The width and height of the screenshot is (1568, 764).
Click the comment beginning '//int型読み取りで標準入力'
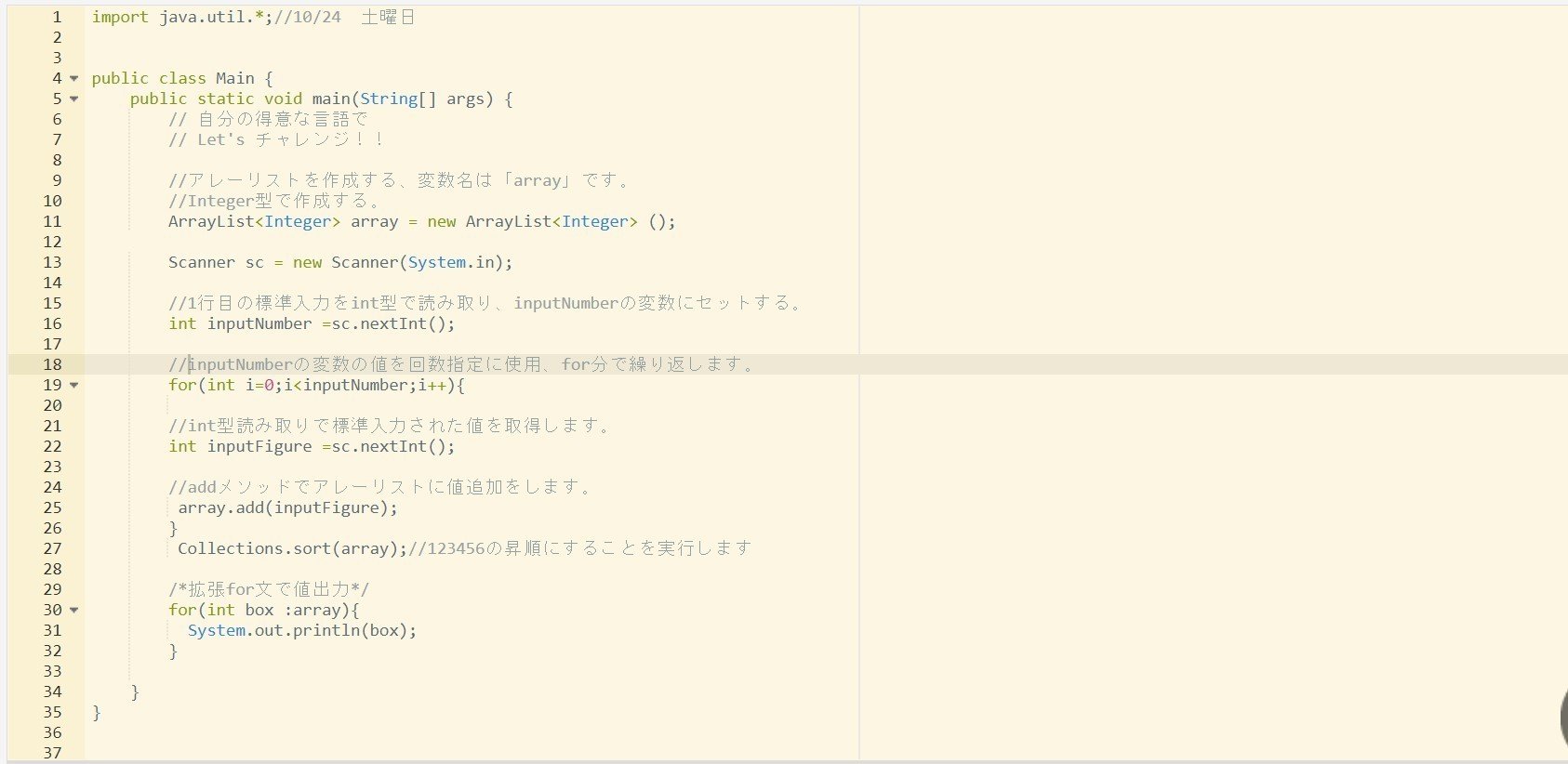tap(391, 427)
